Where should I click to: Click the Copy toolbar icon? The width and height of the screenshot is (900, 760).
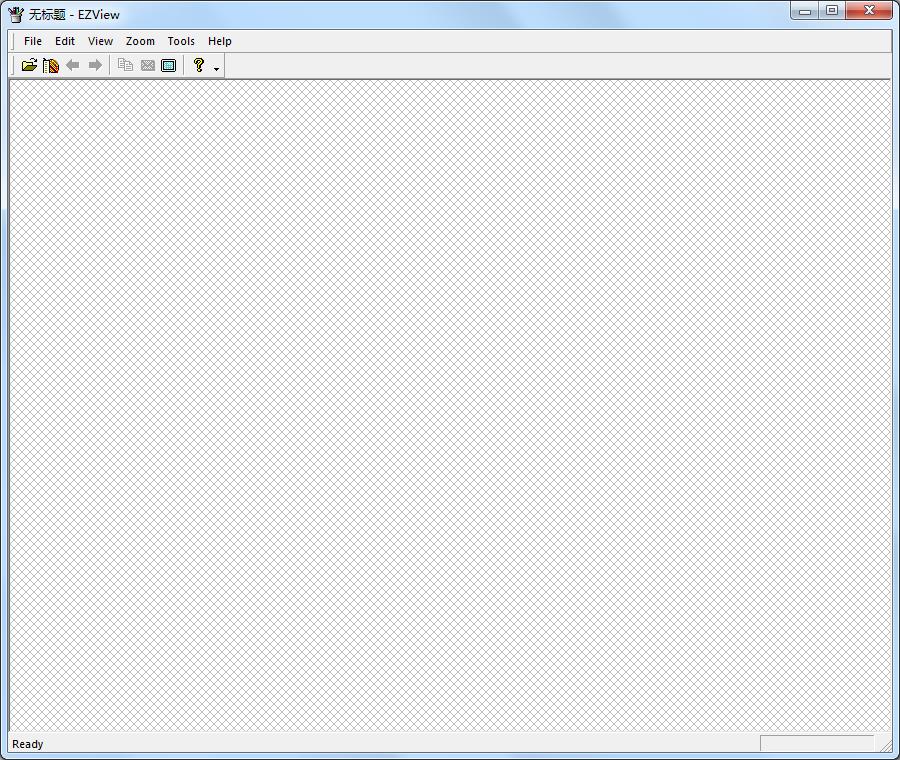[125, 65]
